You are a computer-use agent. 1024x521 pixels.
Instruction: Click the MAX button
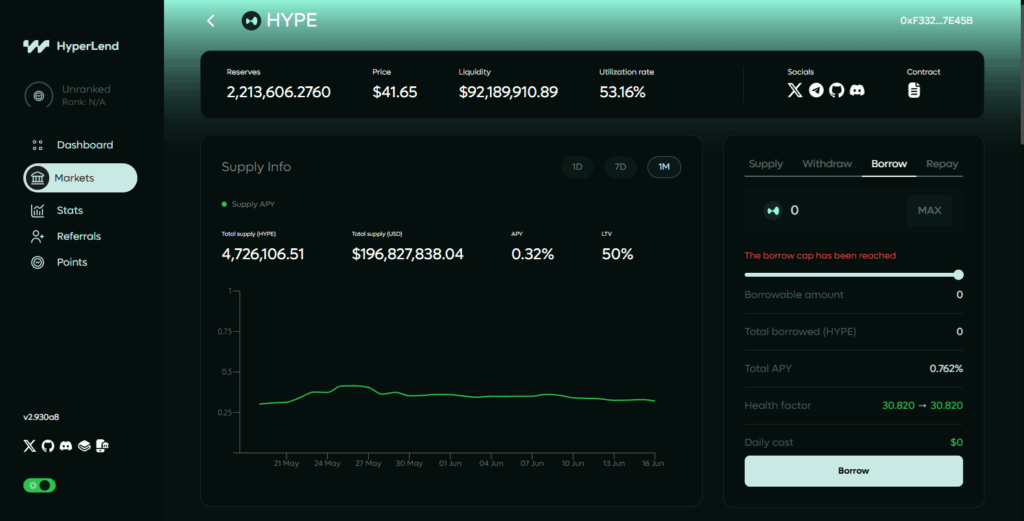pyautogui.click(x=929, y=210)
